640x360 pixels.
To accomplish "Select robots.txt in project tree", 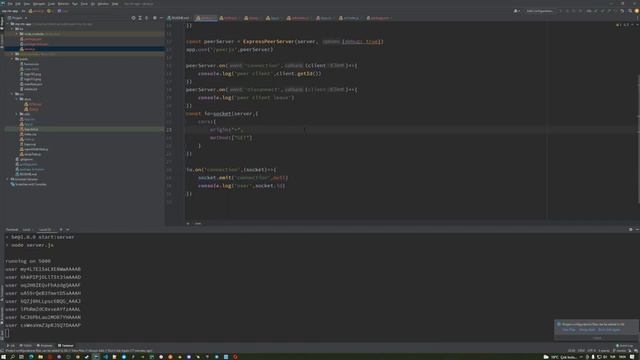I will [x=29, y=89].
